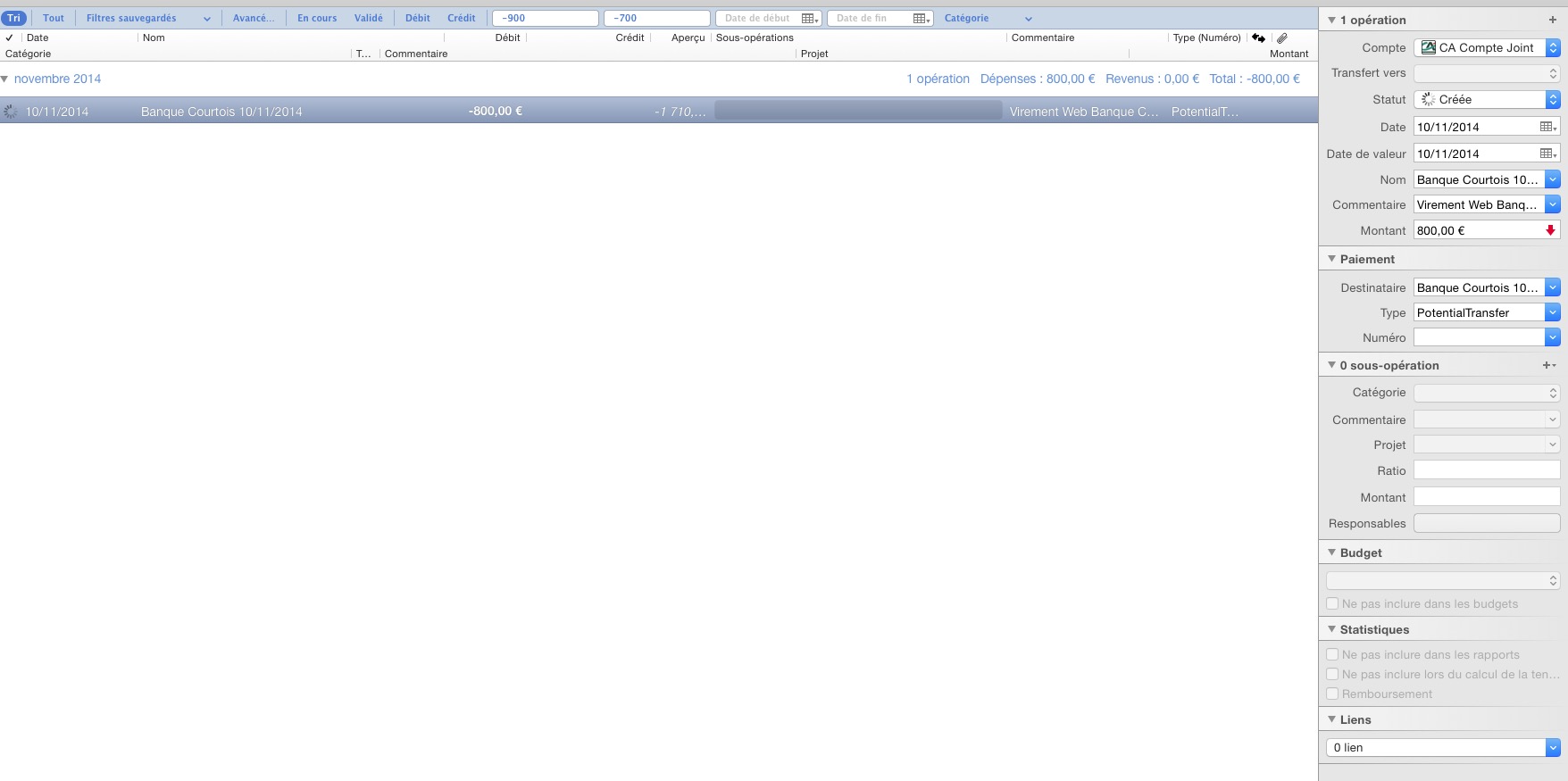Open the Catégorie filter dropdown
This screenshot has width=1568, height=781.
988,18
